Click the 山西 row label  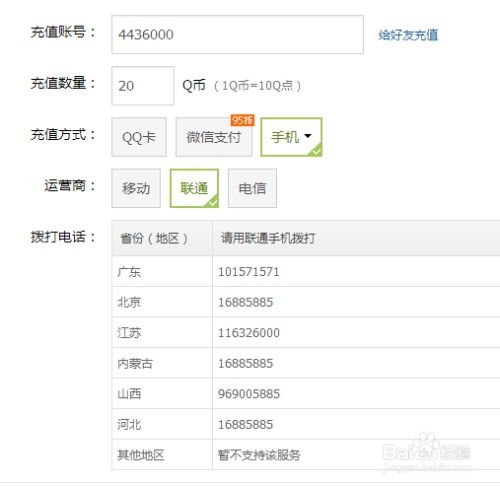tap(129, 394)
